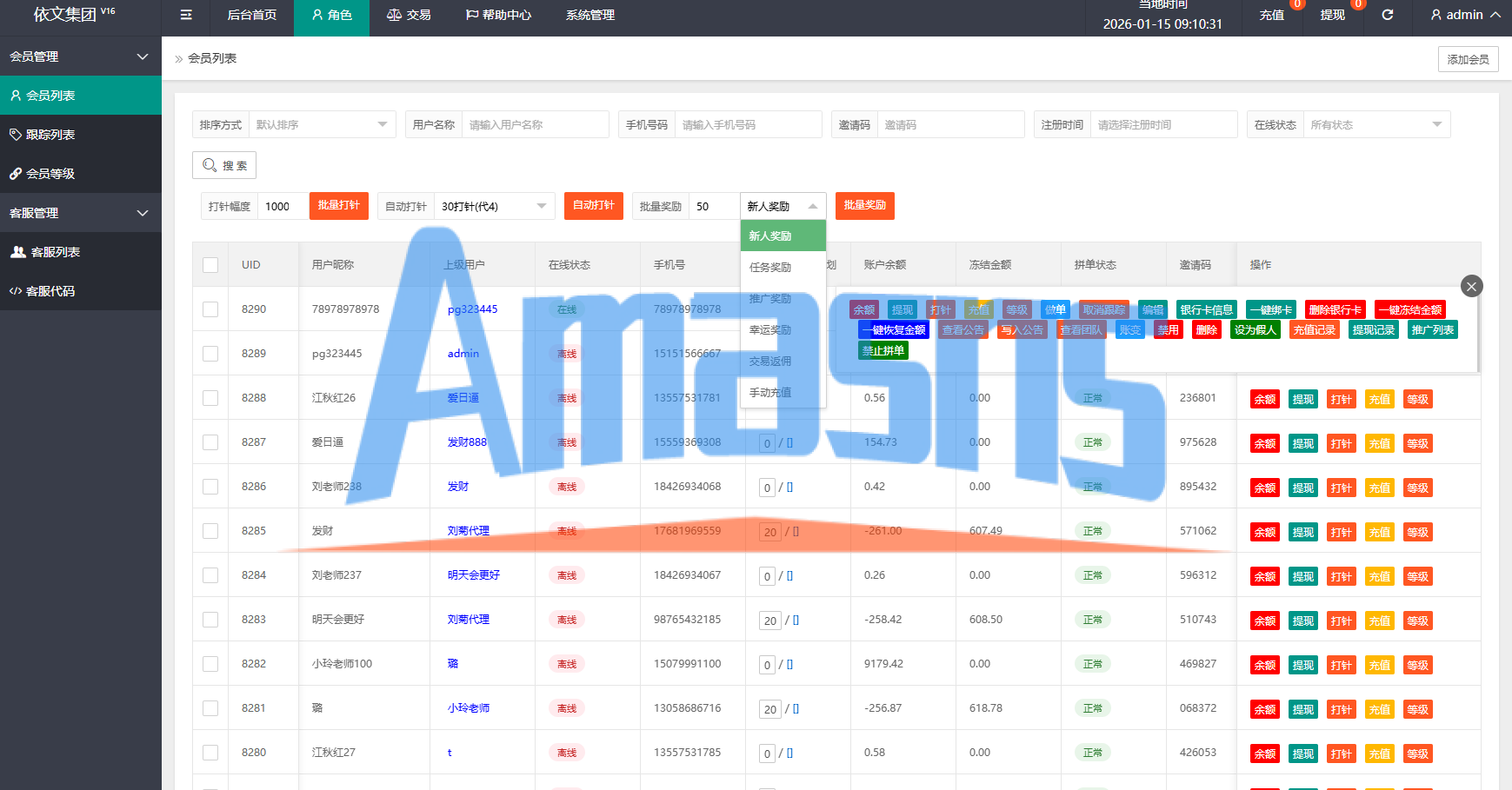Tick the select-all checkbox in table header
Screen dimensions: 1512x790
[210, 265]
